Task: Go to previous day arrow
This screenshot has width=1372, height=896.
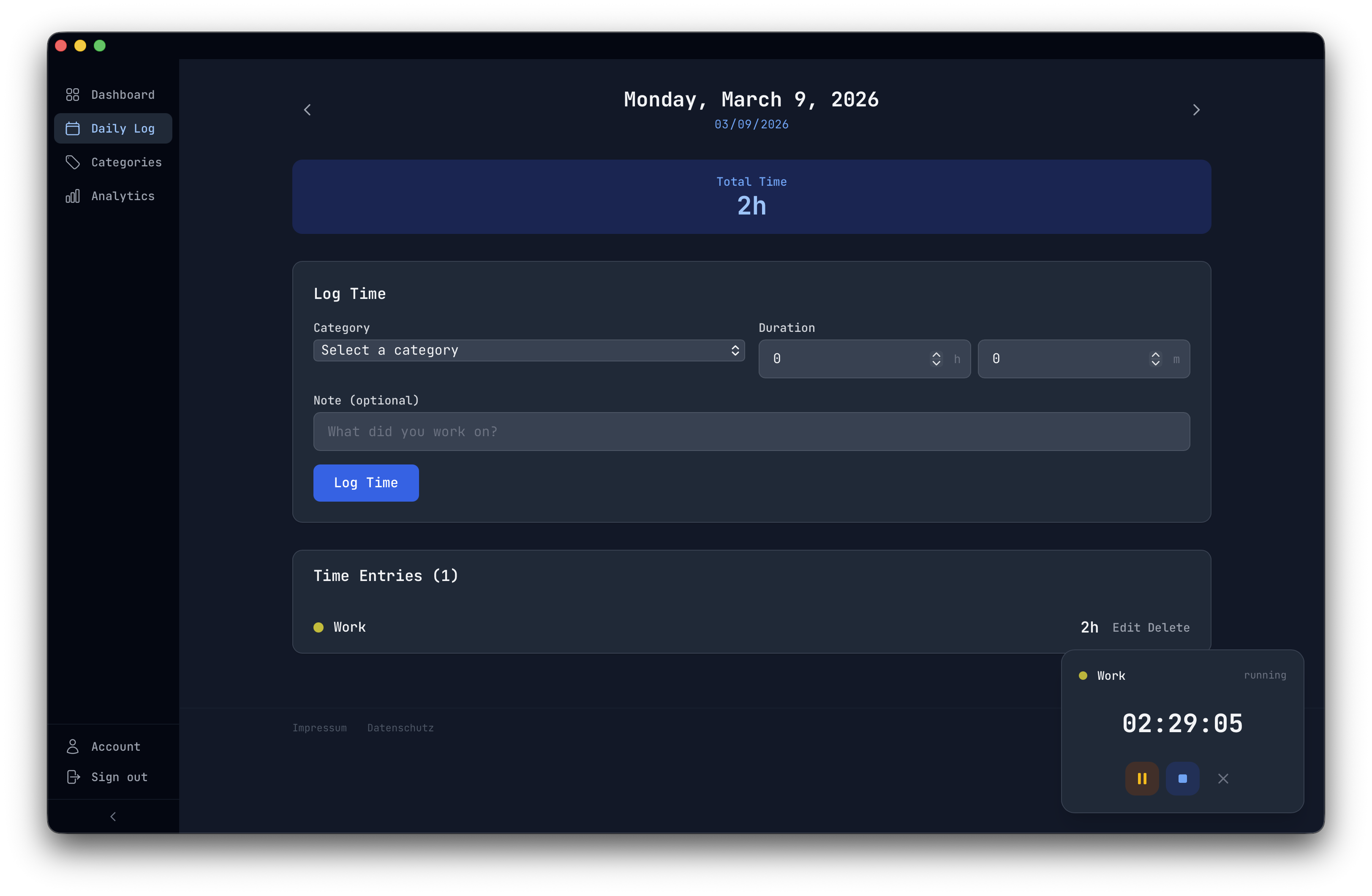Action: [x=307, y=110]
